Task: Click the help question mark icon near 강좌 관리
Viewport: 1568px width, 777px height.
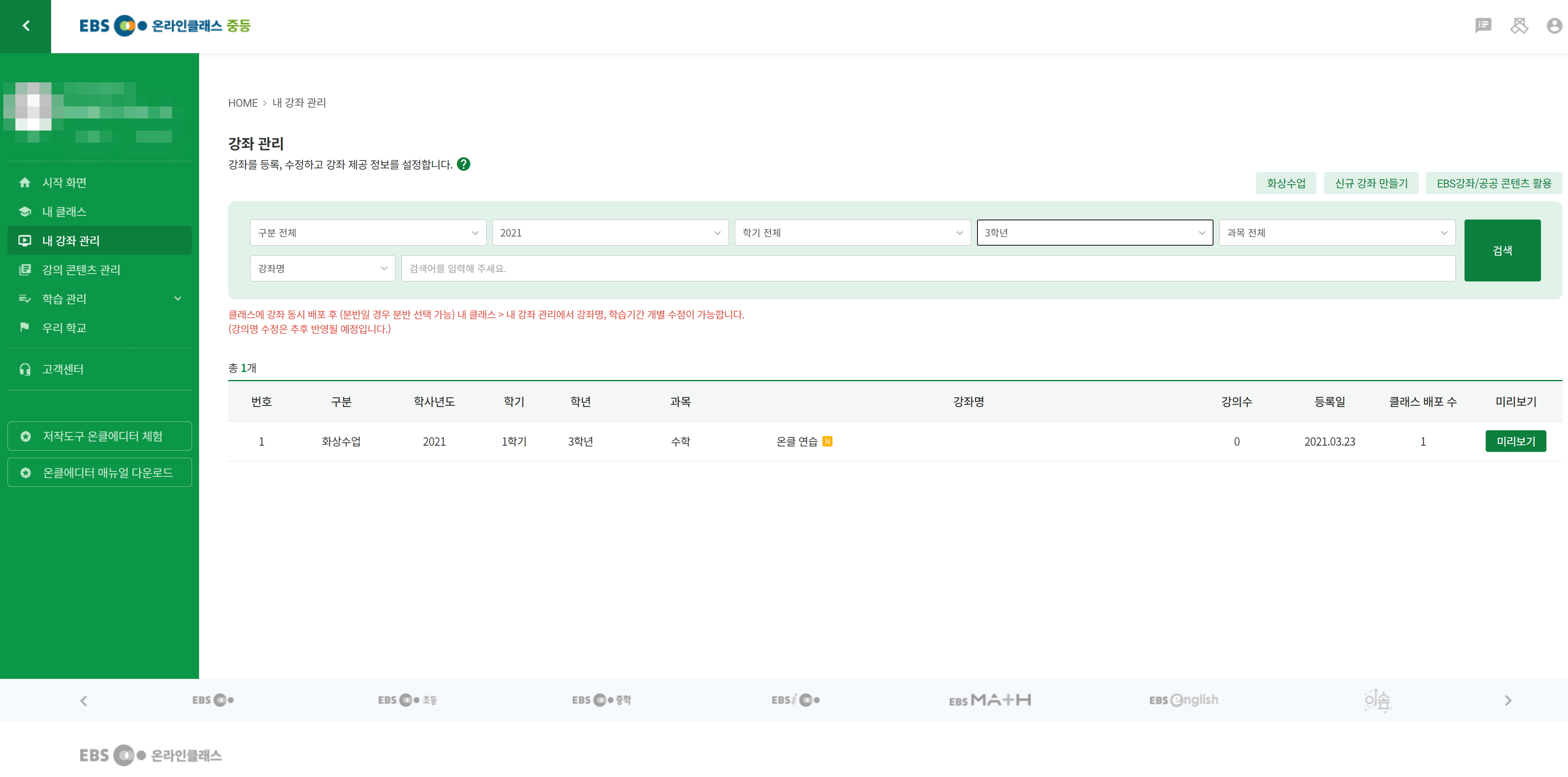Action: tap(464, 164)
